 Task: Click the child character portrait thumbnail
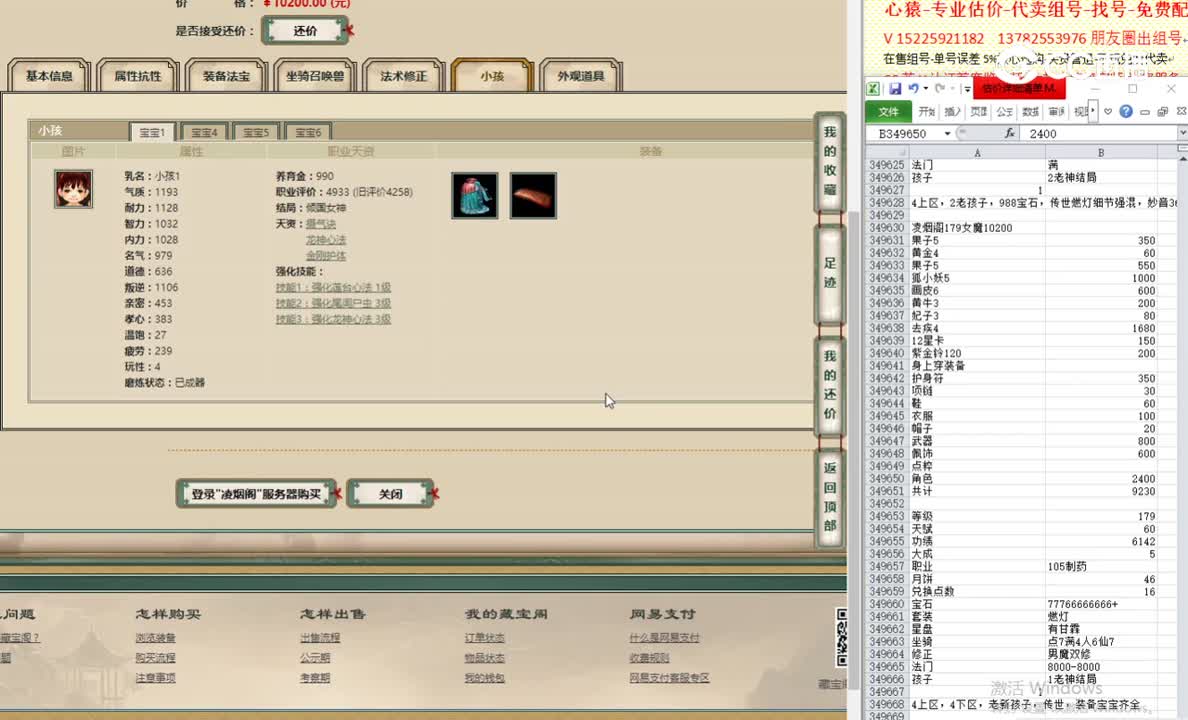pyautogui.click(x=73, y=189)
